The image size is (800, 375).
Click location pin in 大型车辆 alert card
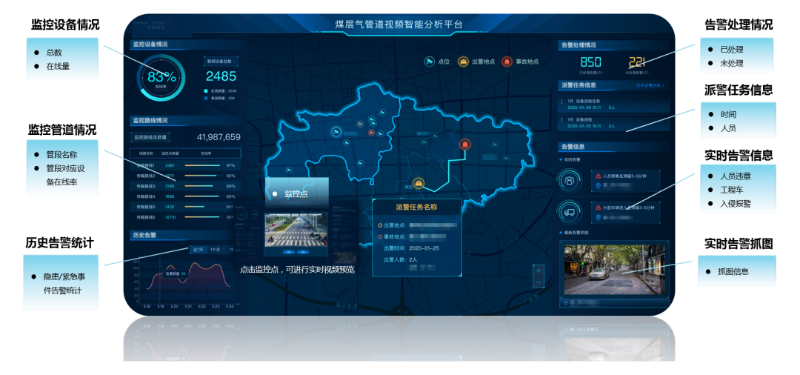click(x=598, y=217)
